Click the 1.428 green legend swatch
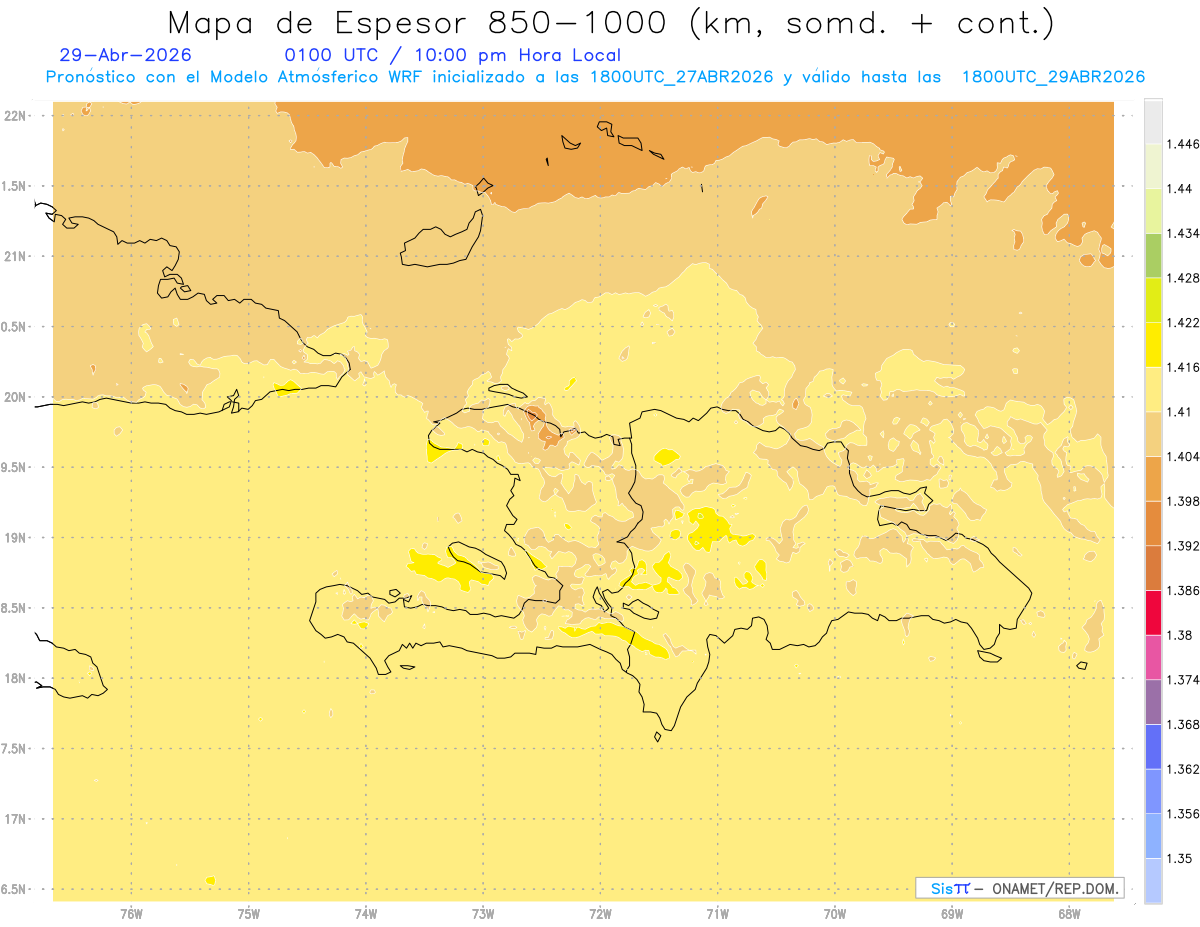This screenshot has width=1200, height=927. [x=1153, y=255]
